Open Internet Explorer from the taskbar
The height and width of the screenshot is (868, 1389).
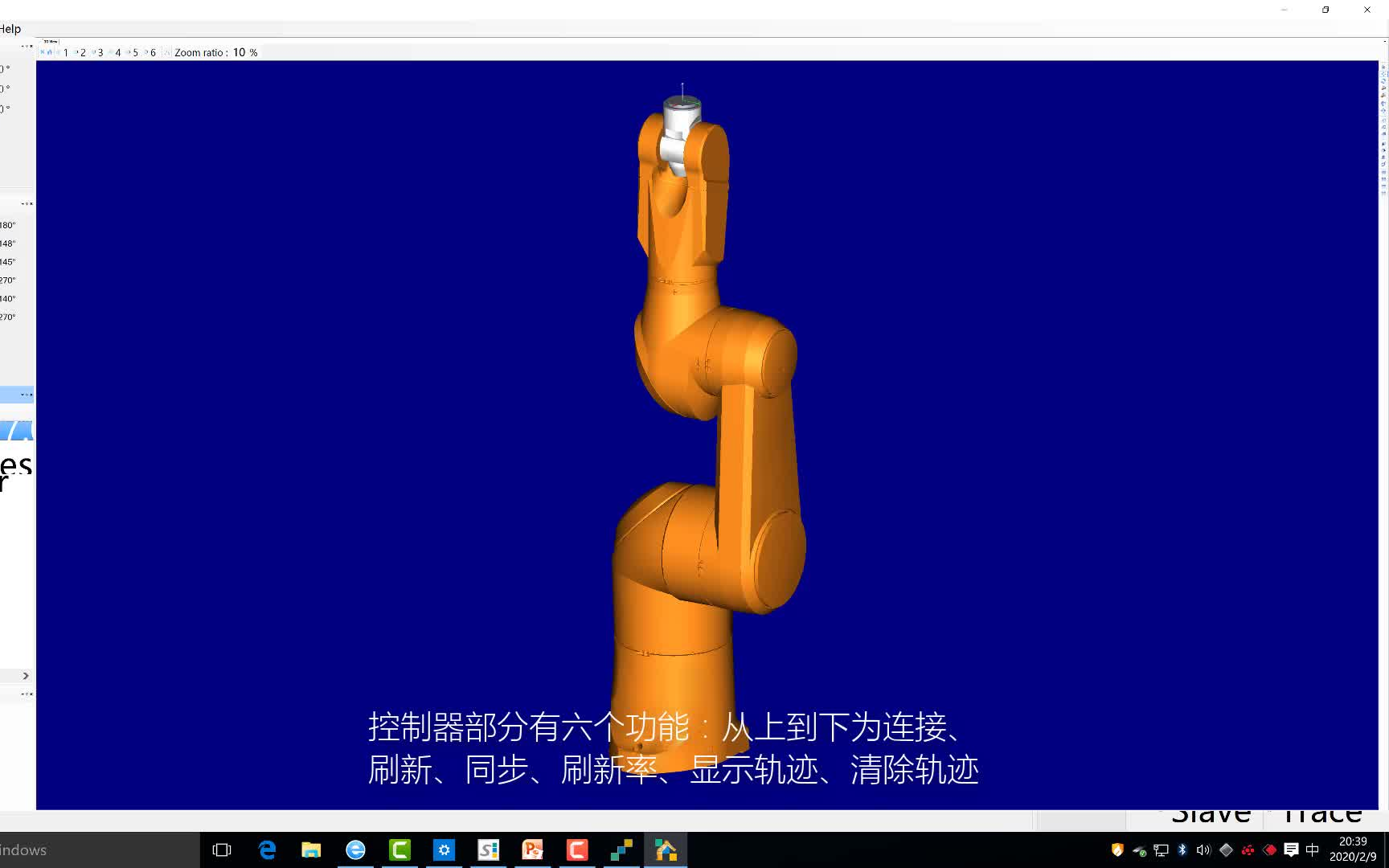(x=355, y=850)
